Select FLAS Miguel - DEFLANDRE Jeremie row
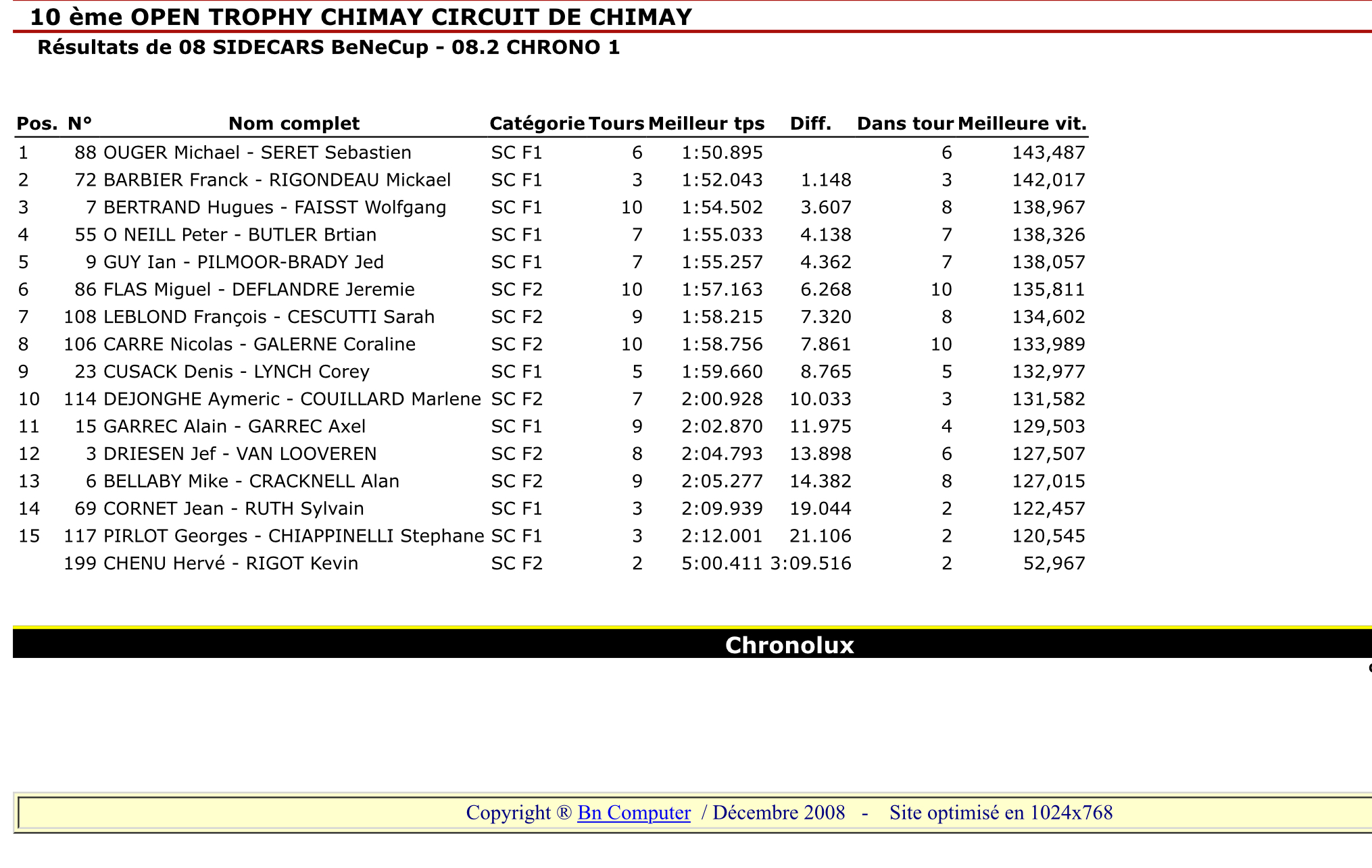Image resolution: width=1372 pixels, height=868 pixels. pyautogui.click(x=552, y=290)
